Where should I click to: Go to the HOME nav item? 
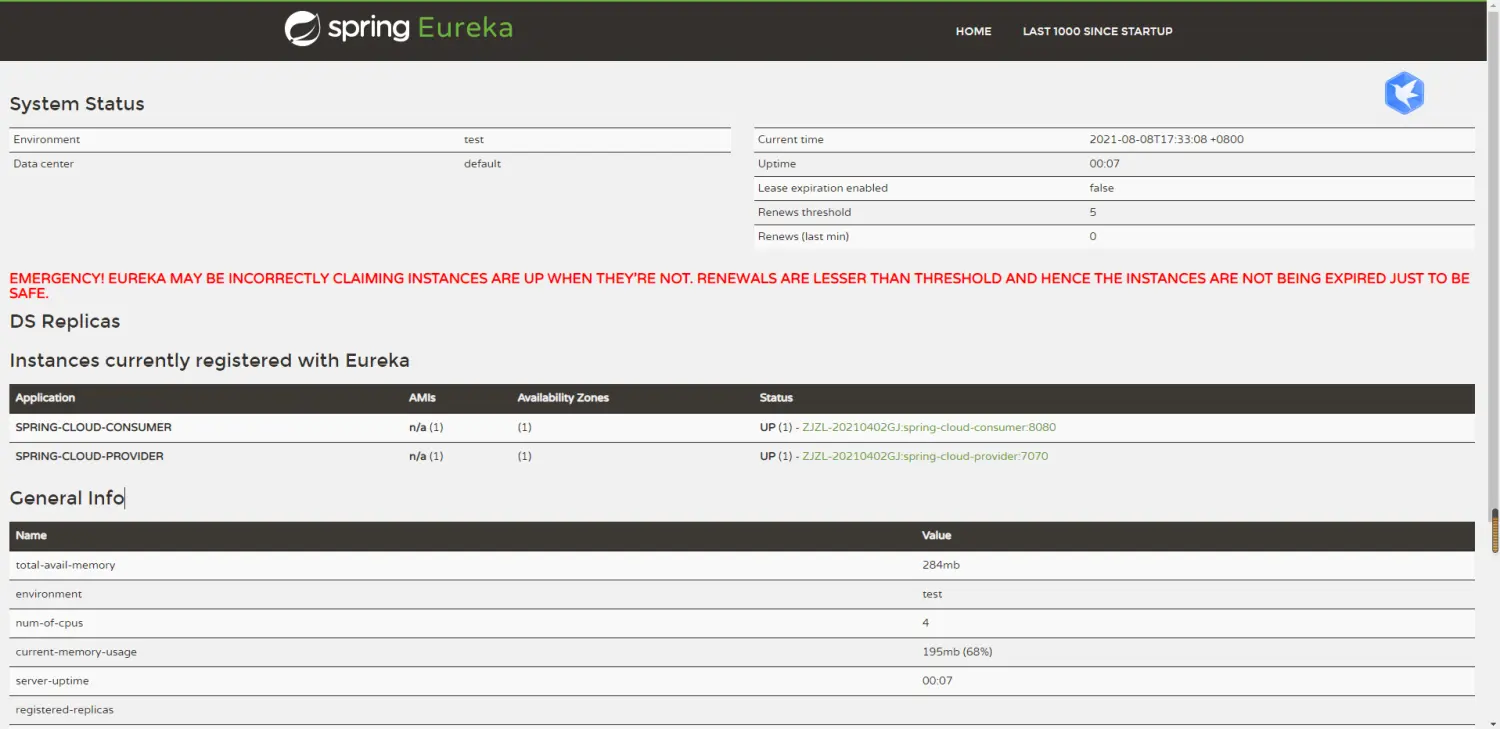click(973, 31)
